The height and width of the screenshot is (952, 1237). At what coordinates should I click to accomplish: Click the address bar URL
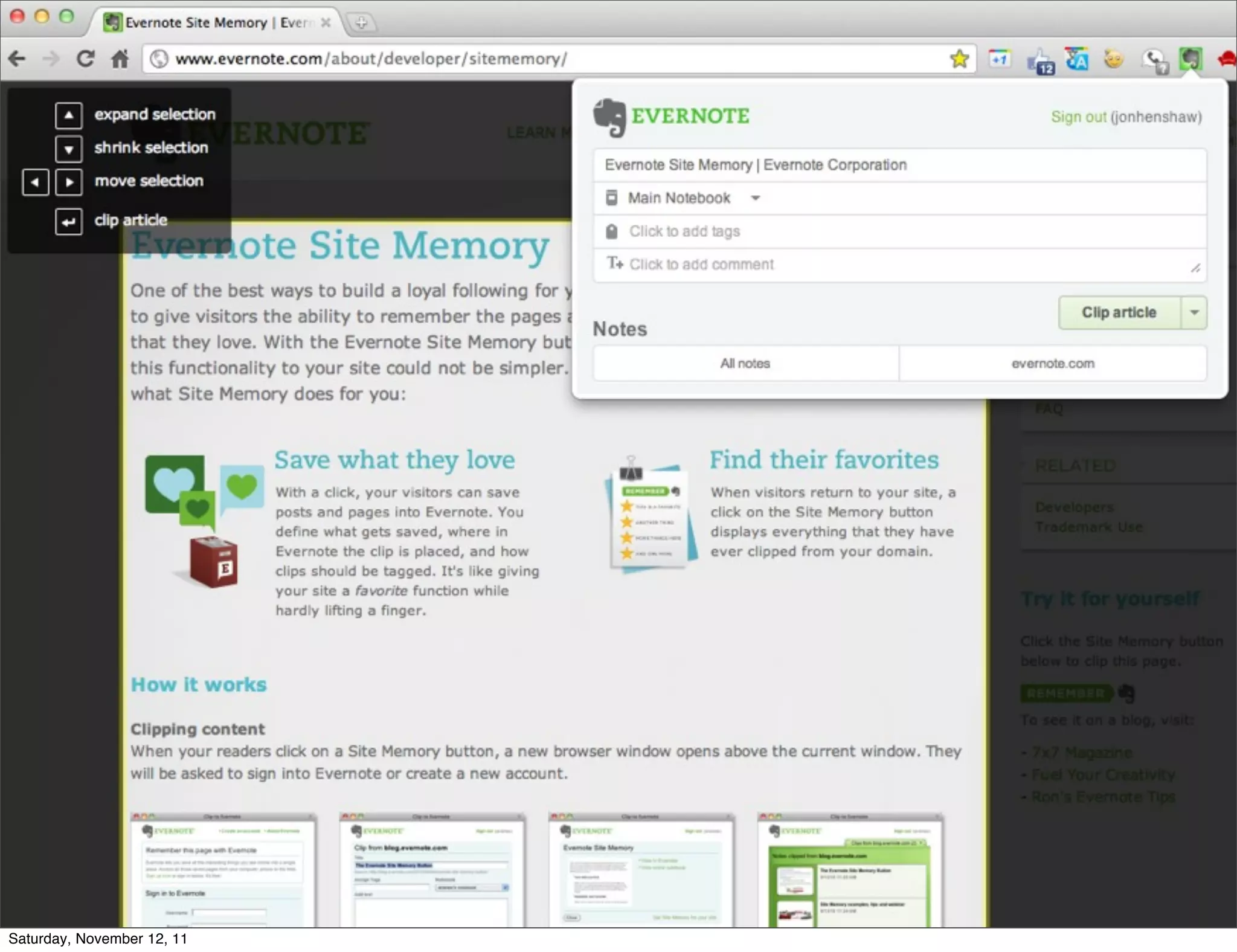pos(371,59)
